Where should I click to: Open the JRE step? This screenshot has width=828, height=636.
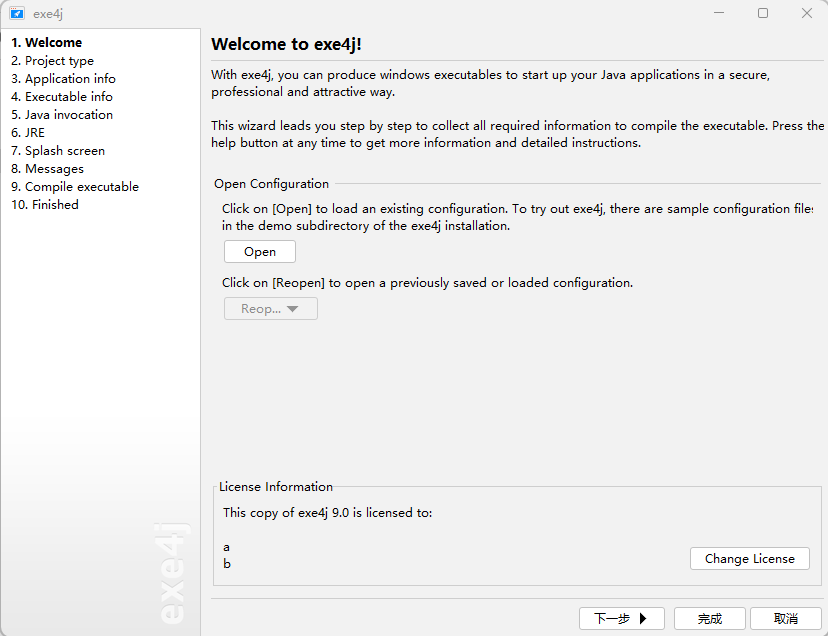tap(28, 133)
